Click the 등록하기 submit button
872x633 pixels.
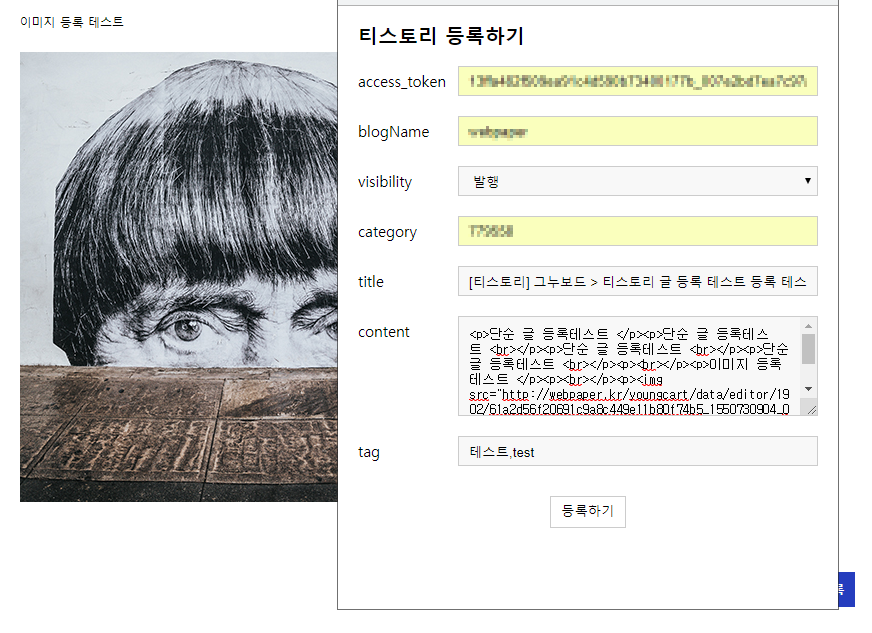click(588, 511)
